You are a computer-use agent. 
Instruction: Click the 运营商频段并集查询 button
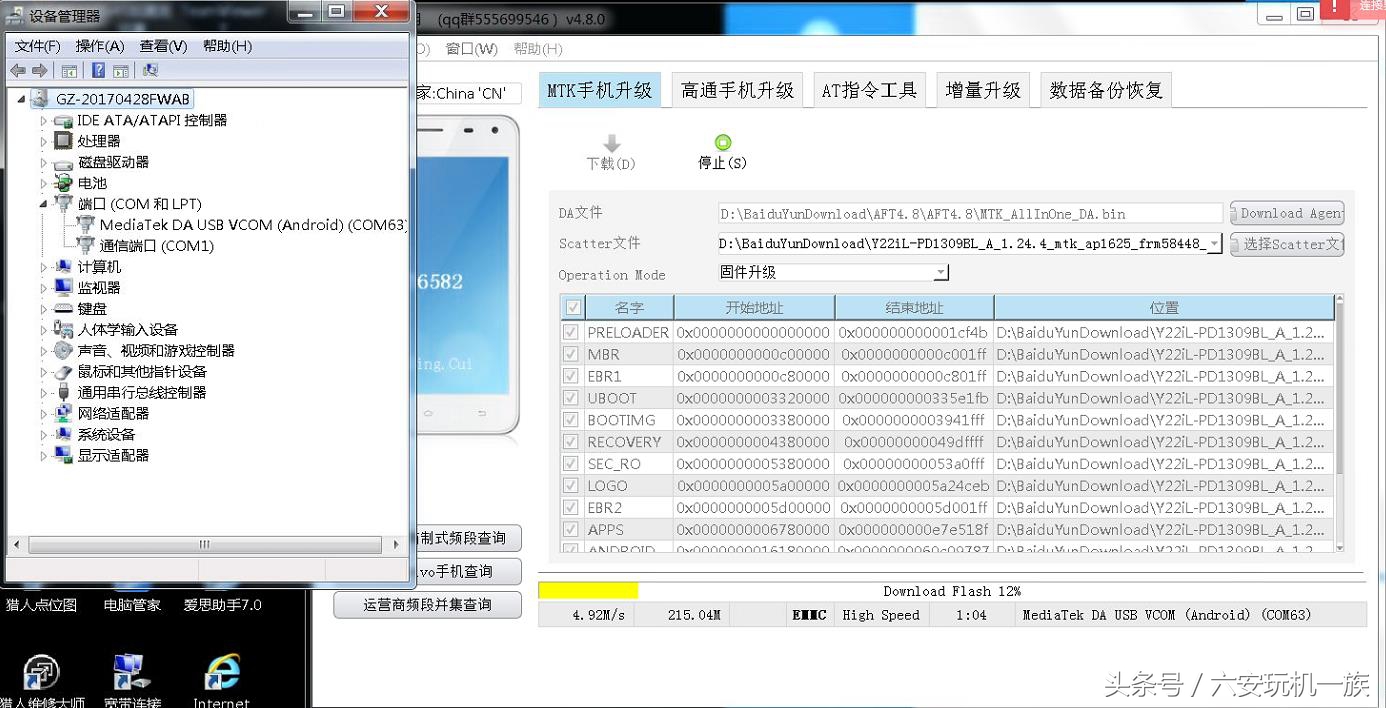[427, 604]
